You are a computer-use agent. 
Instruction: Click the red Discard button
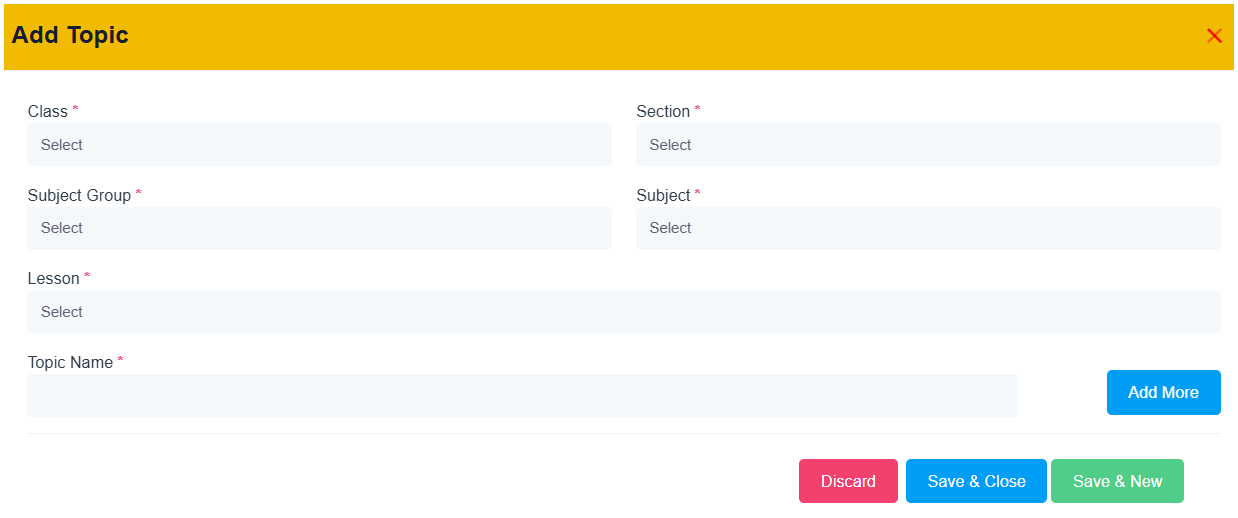coord(848,481)
